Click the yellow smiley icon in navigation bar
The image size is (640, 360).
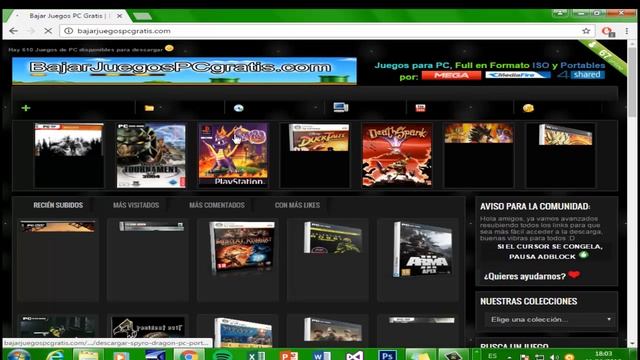point(528,108)
